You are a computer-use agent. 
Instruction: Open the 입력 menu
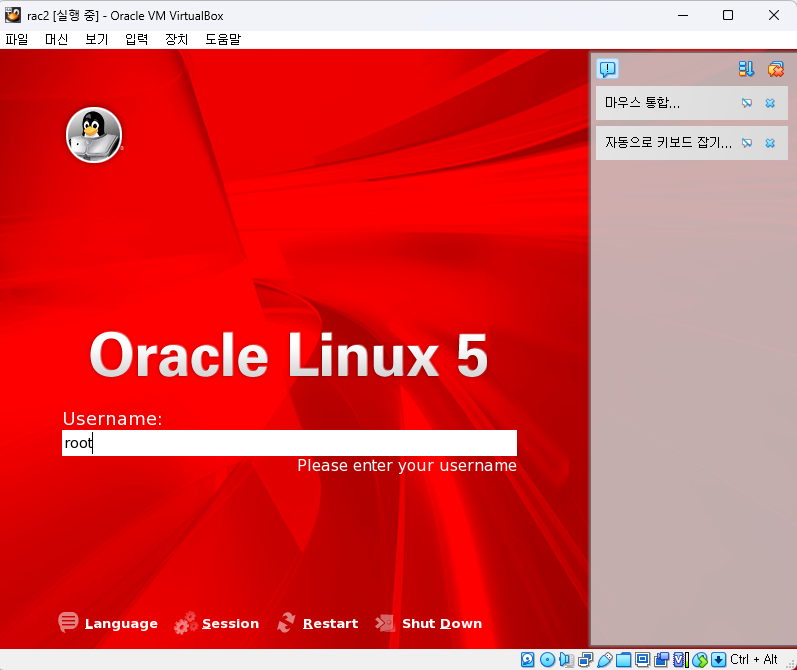pos(137,39)
